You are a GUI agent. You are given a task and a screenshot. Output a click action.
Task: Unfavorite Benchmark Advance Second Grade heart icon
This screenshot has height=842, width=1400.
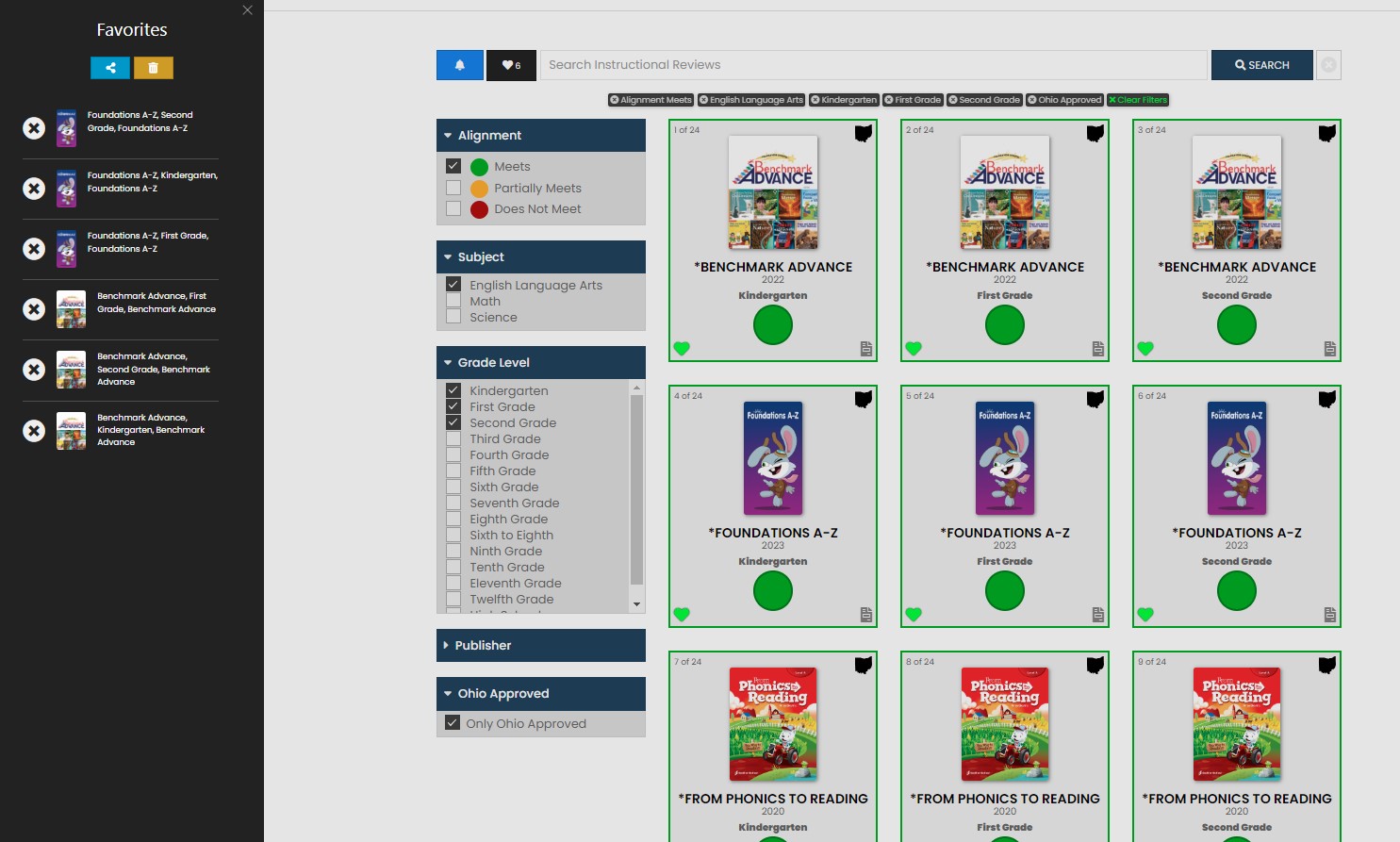(x=1145, y=349)
